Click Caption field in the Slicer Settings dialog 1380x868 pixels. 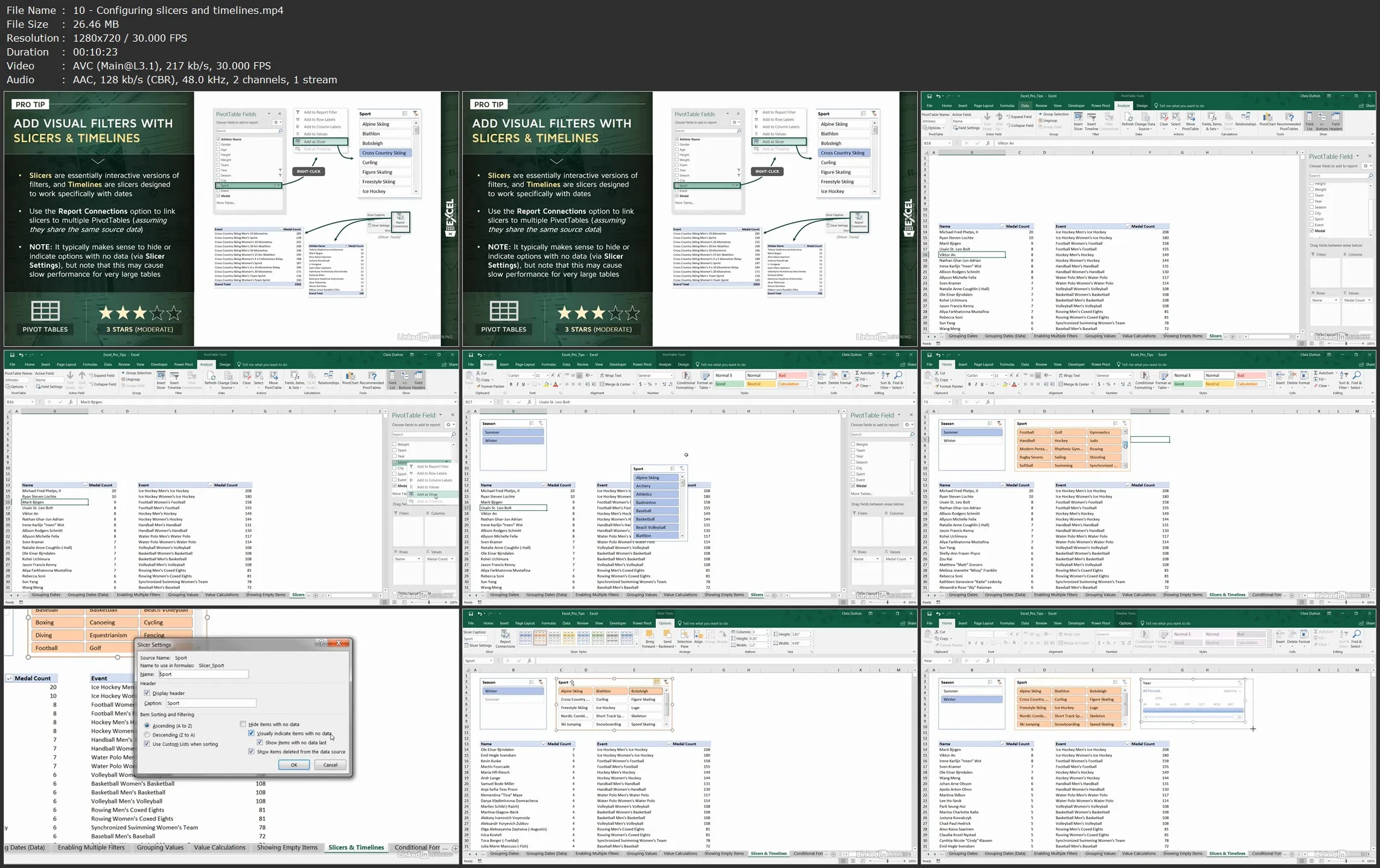(211, 703)
